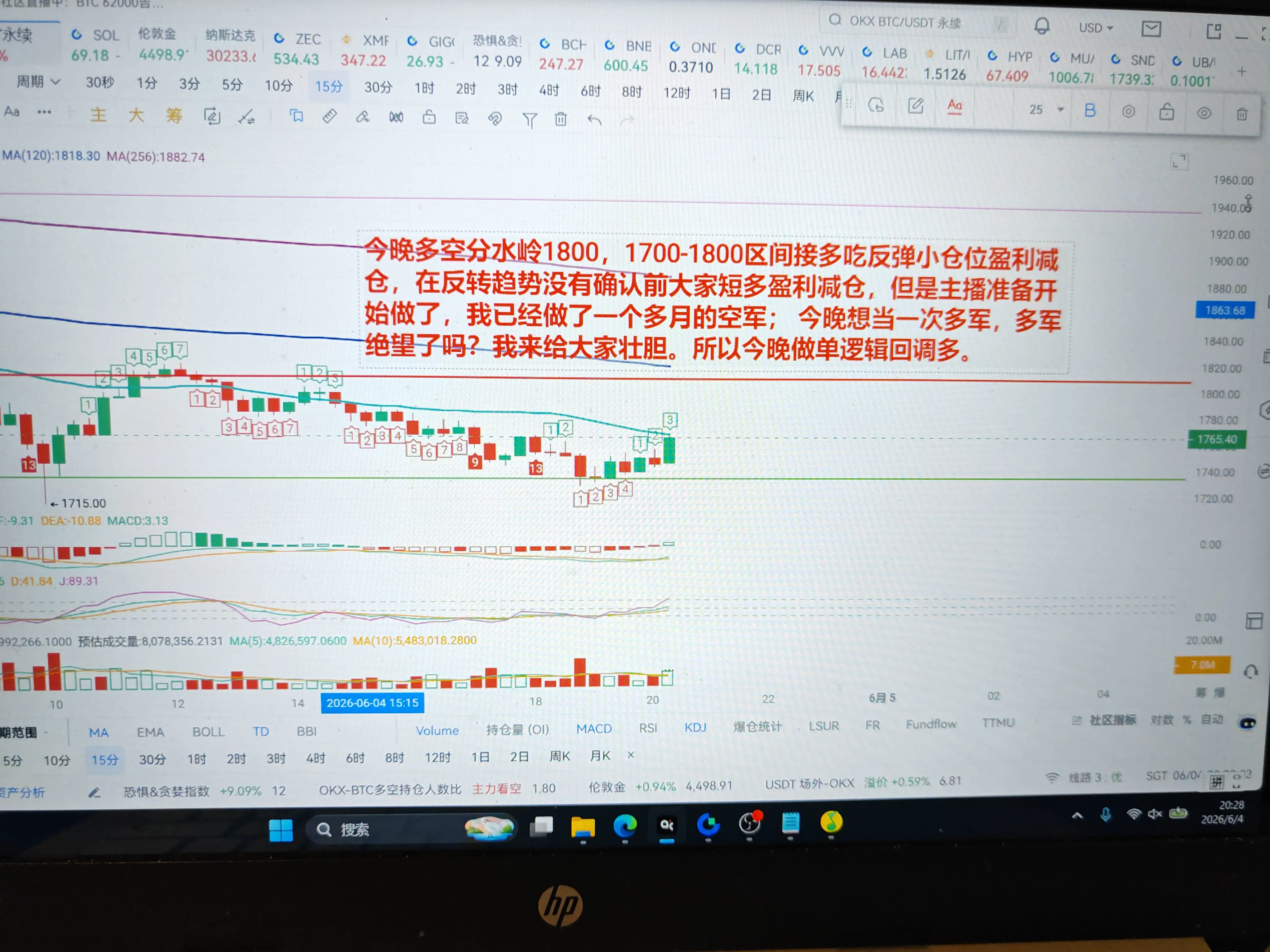Delete the text annotation via floating toolbar trash
Screen dimensions: 1270x952
pos(1241,114)
